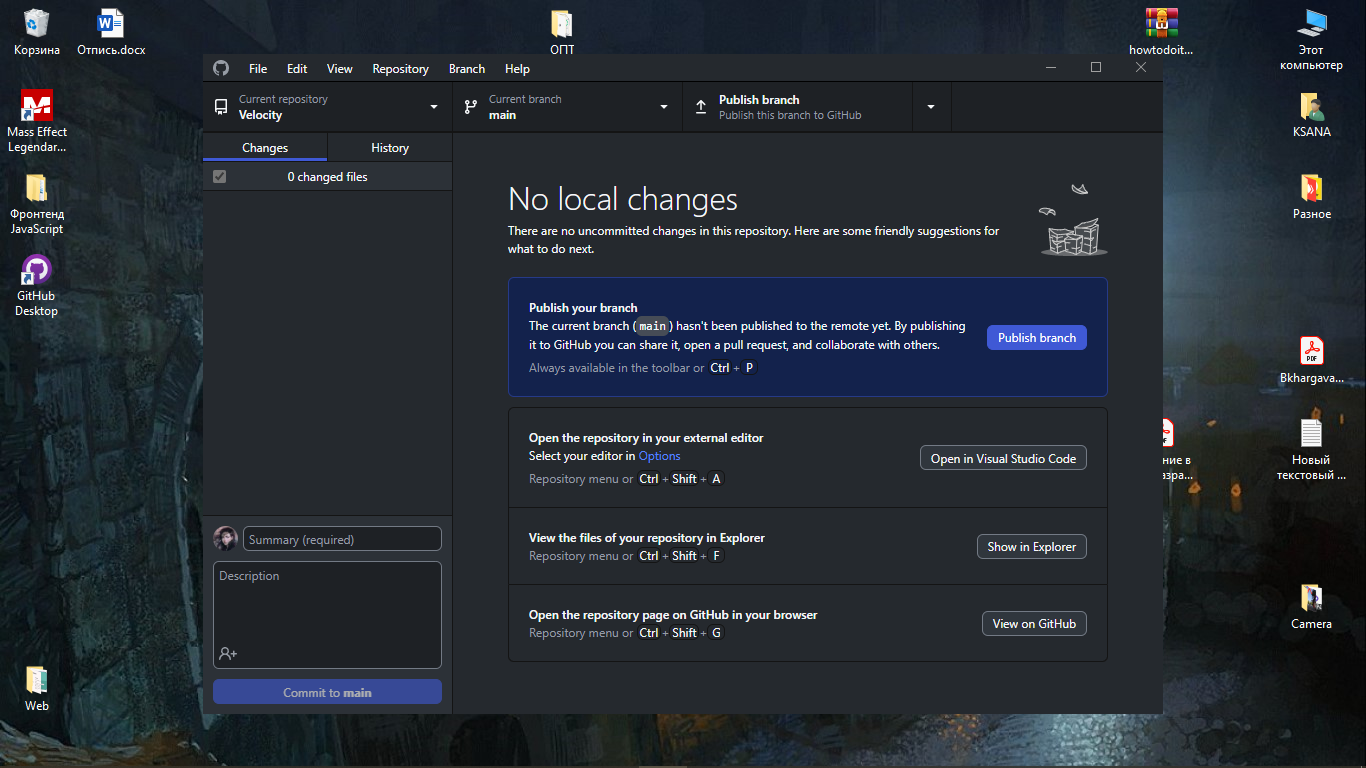Click the upload arrow icon on Publish branch
The width and height of the screenshot is (1366, 768).
(x=700, y=107)
